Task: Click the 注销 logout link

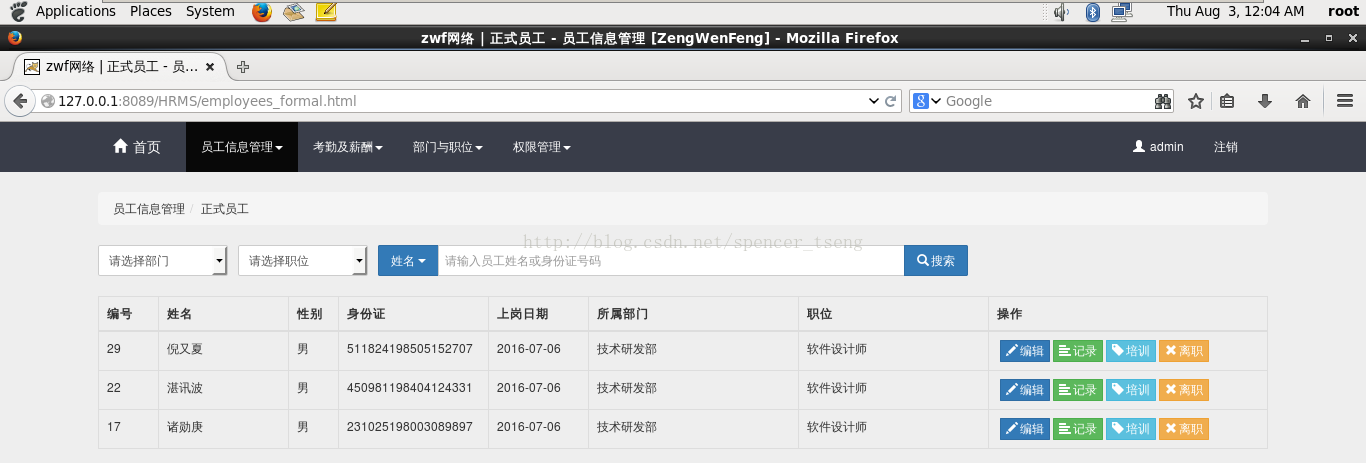Action: click(1226, 147)
